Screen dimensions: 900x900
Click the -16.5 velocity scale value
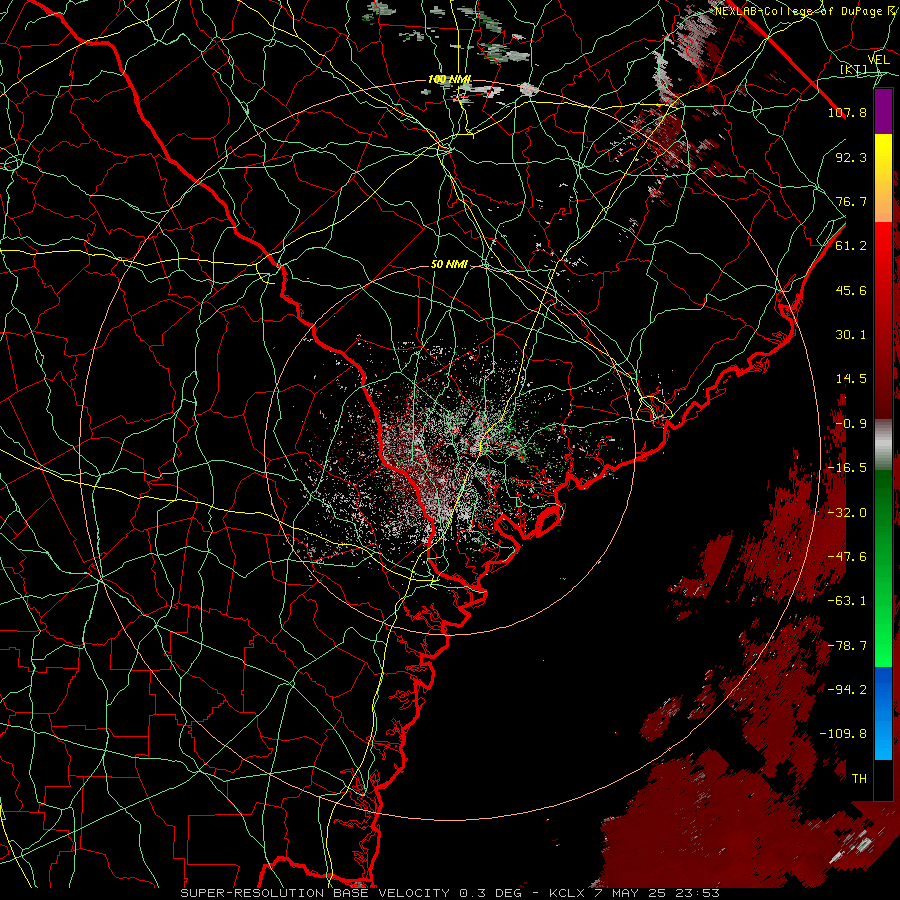point(847,468)
